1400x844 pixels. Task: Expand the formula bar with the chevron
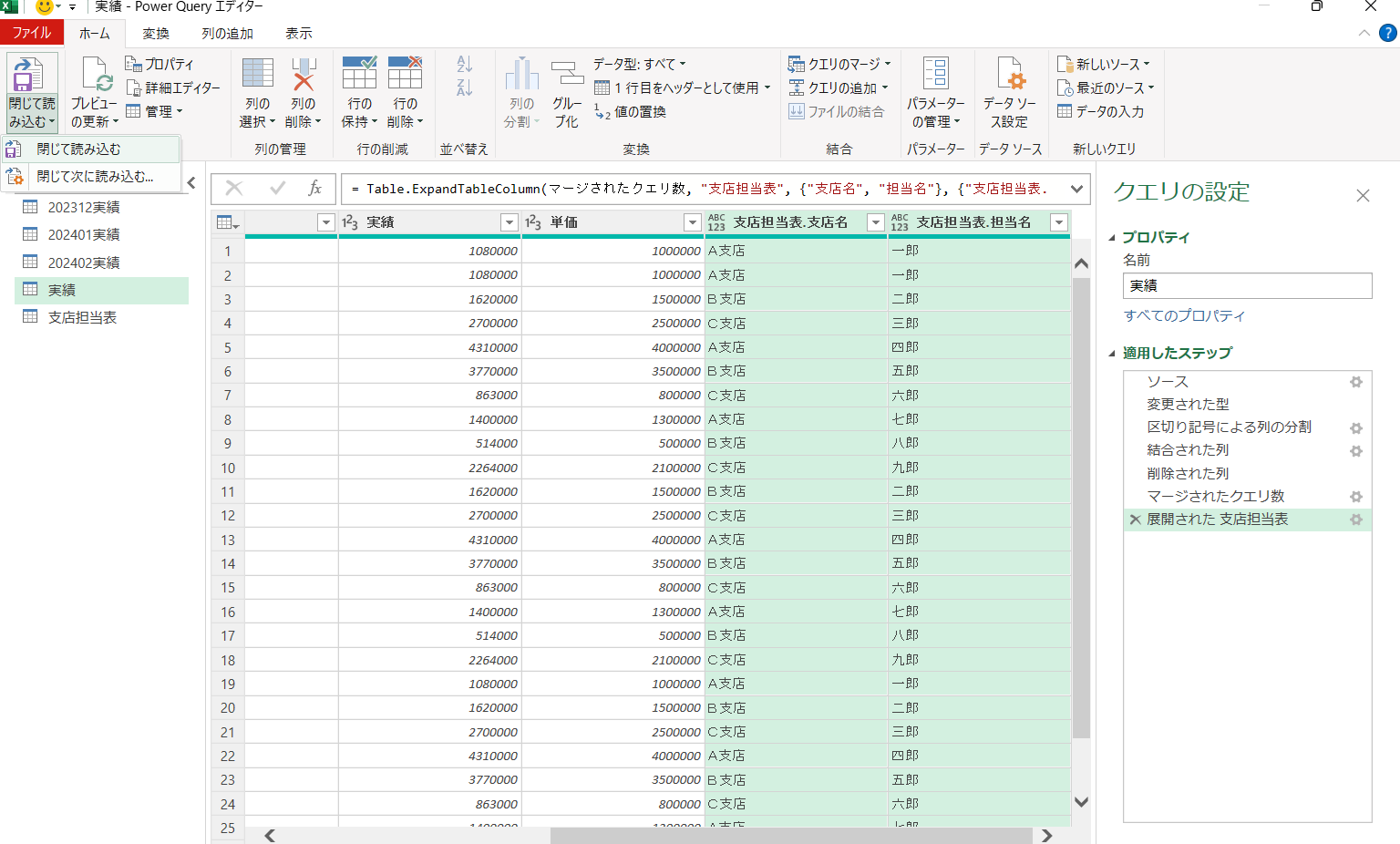tap(1077, 189)
